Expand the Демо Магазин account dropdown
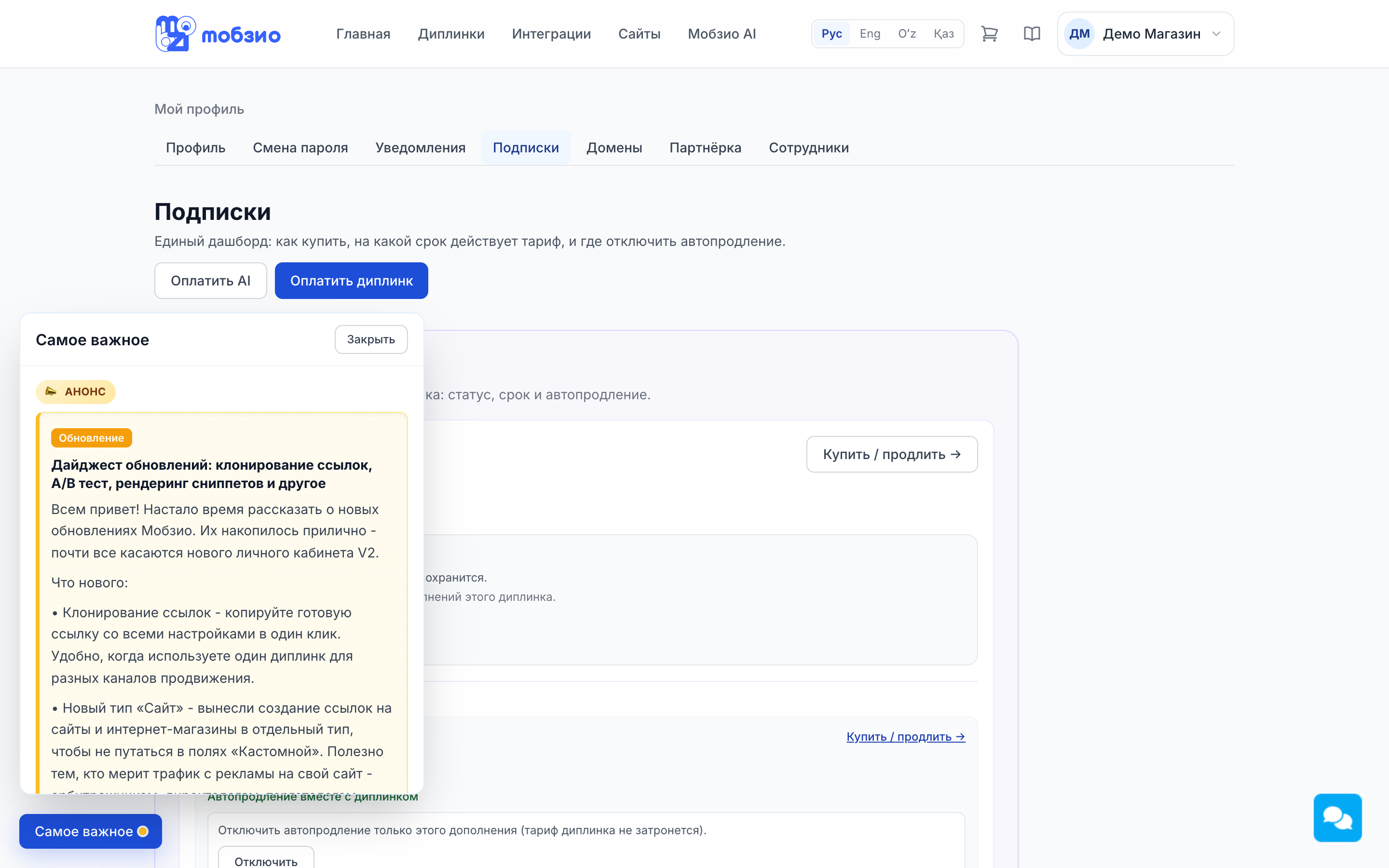This screenshot has height=868, width=1389. click(x=1145, y=34)
